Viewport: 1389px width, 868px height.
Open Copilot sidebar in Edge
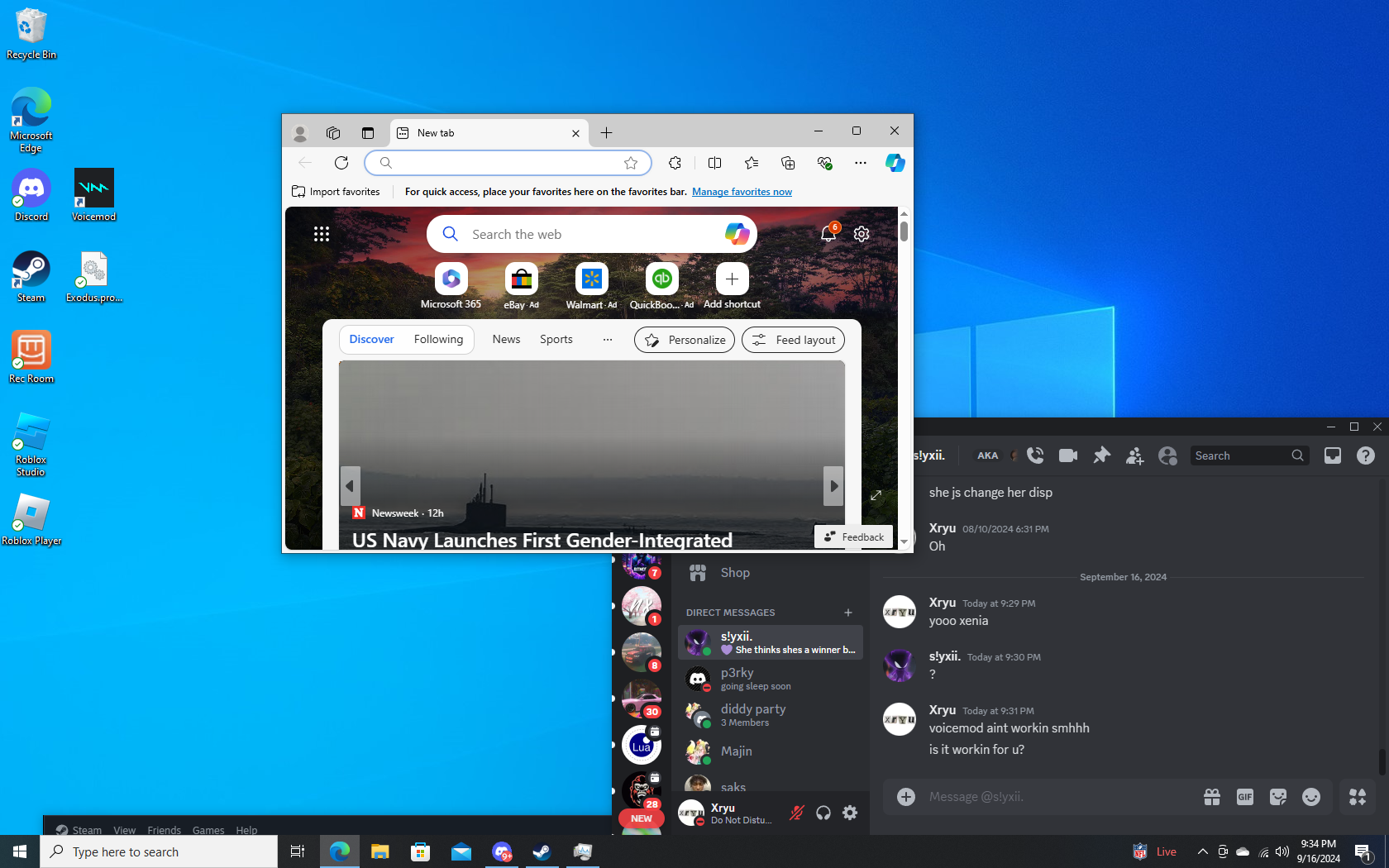click(x=895, y=163)
